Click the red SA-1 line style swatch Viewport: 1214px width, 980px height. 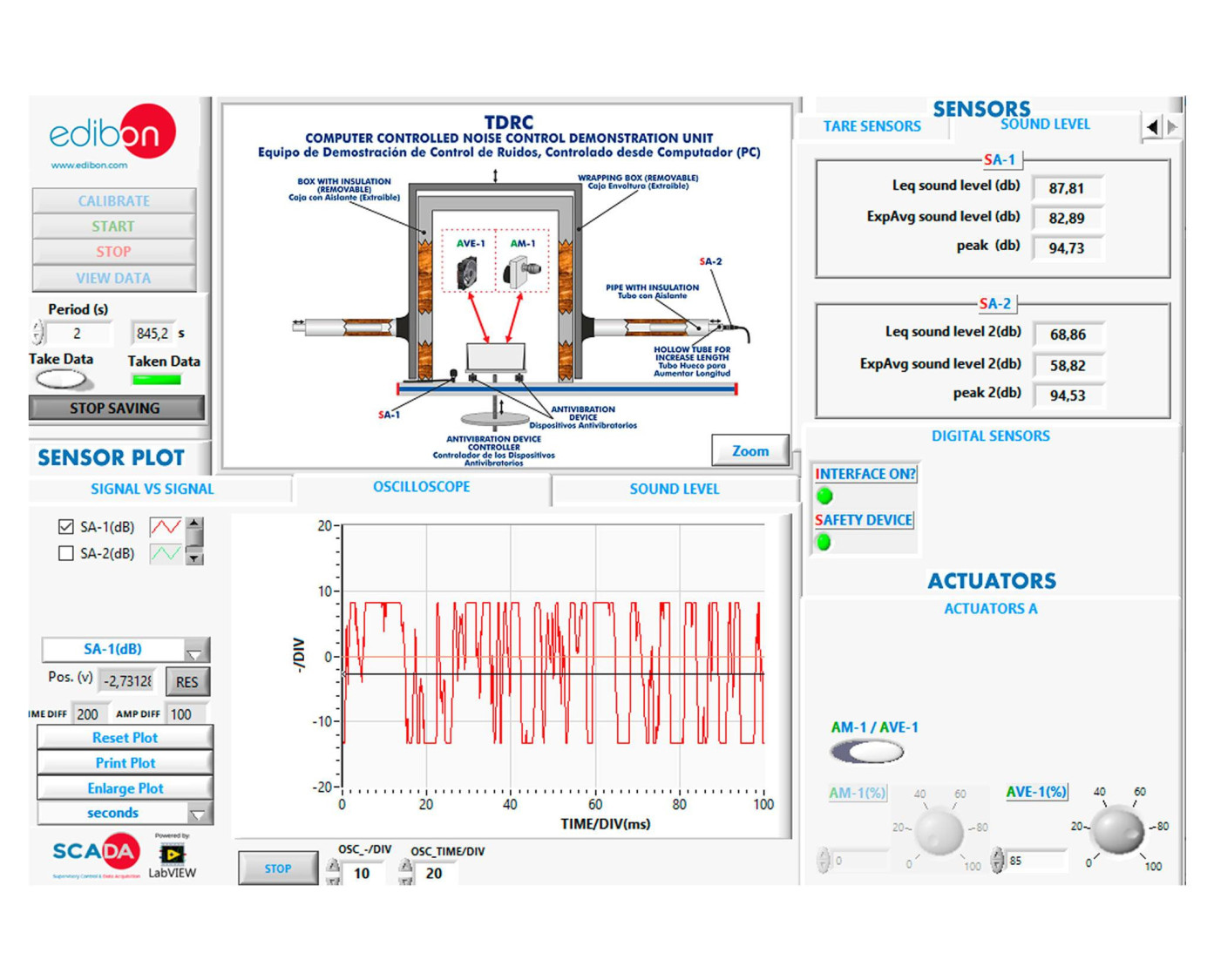coord(165,526)
